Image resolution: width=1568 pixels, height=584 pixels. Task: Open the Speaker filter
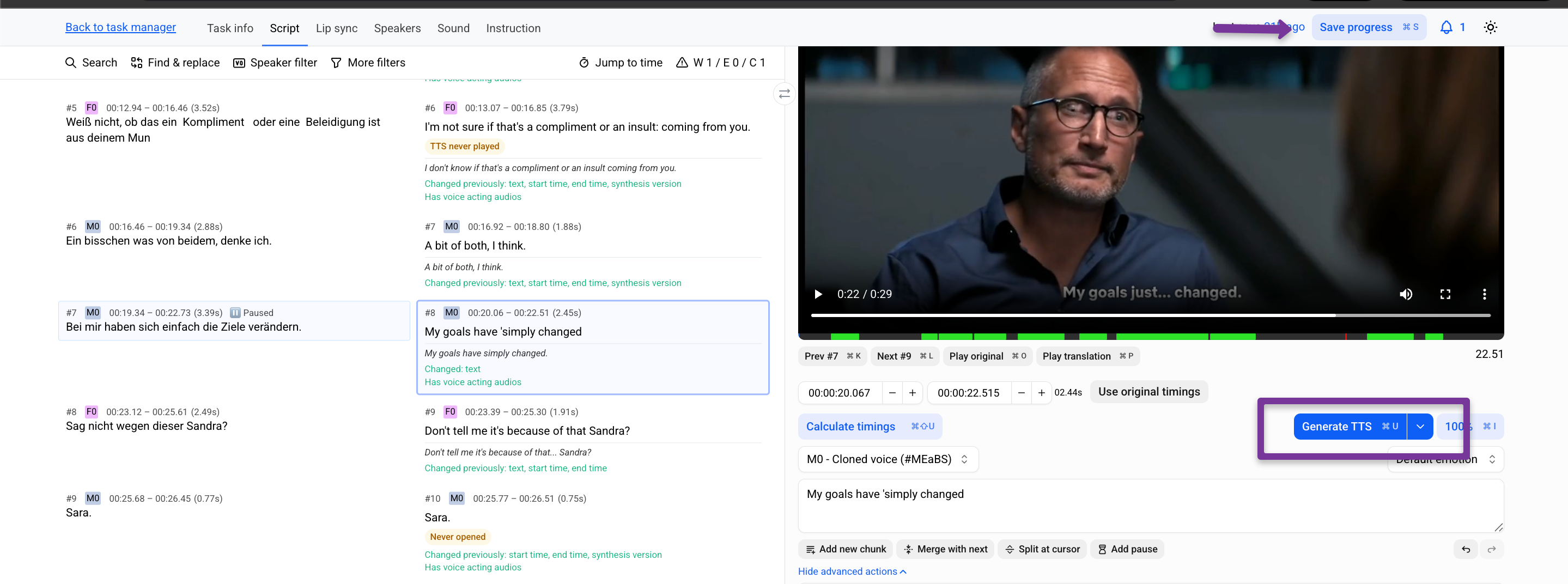coord(275,63)
